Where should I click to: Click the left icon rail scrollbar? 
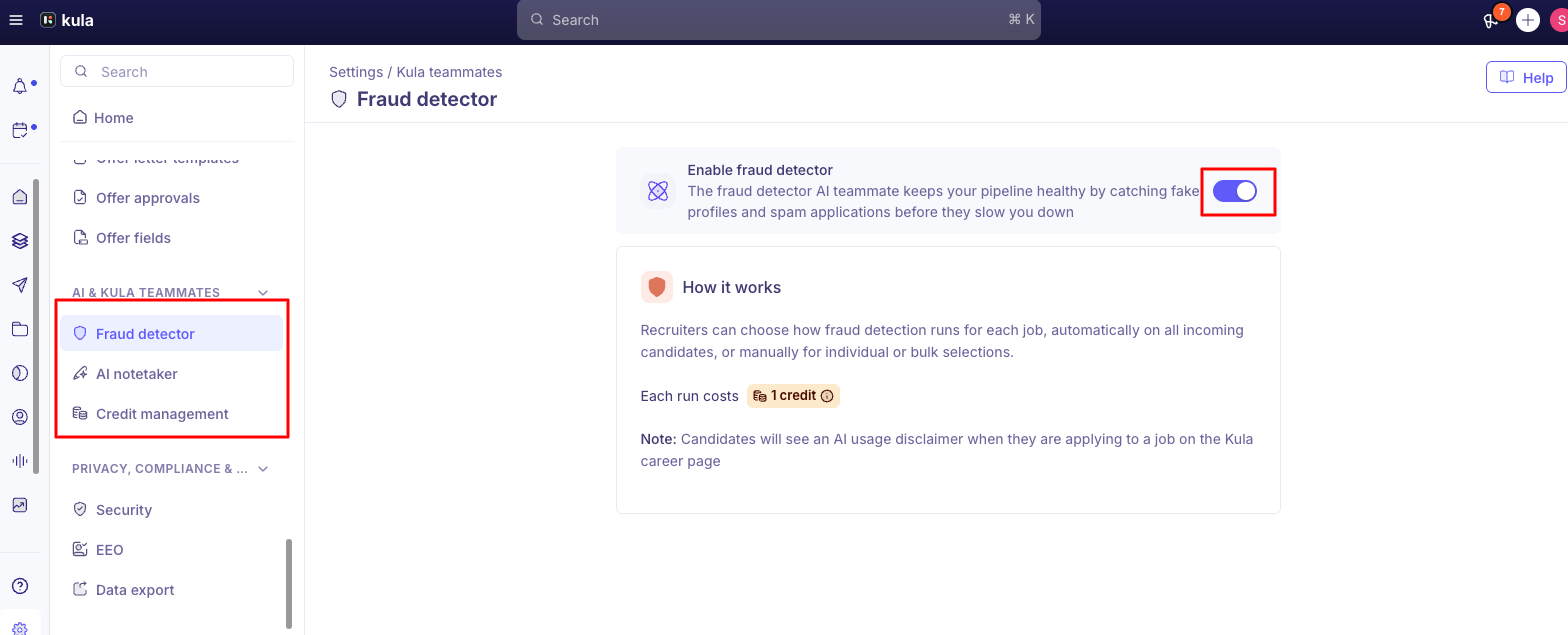click(x=37, y=327)
